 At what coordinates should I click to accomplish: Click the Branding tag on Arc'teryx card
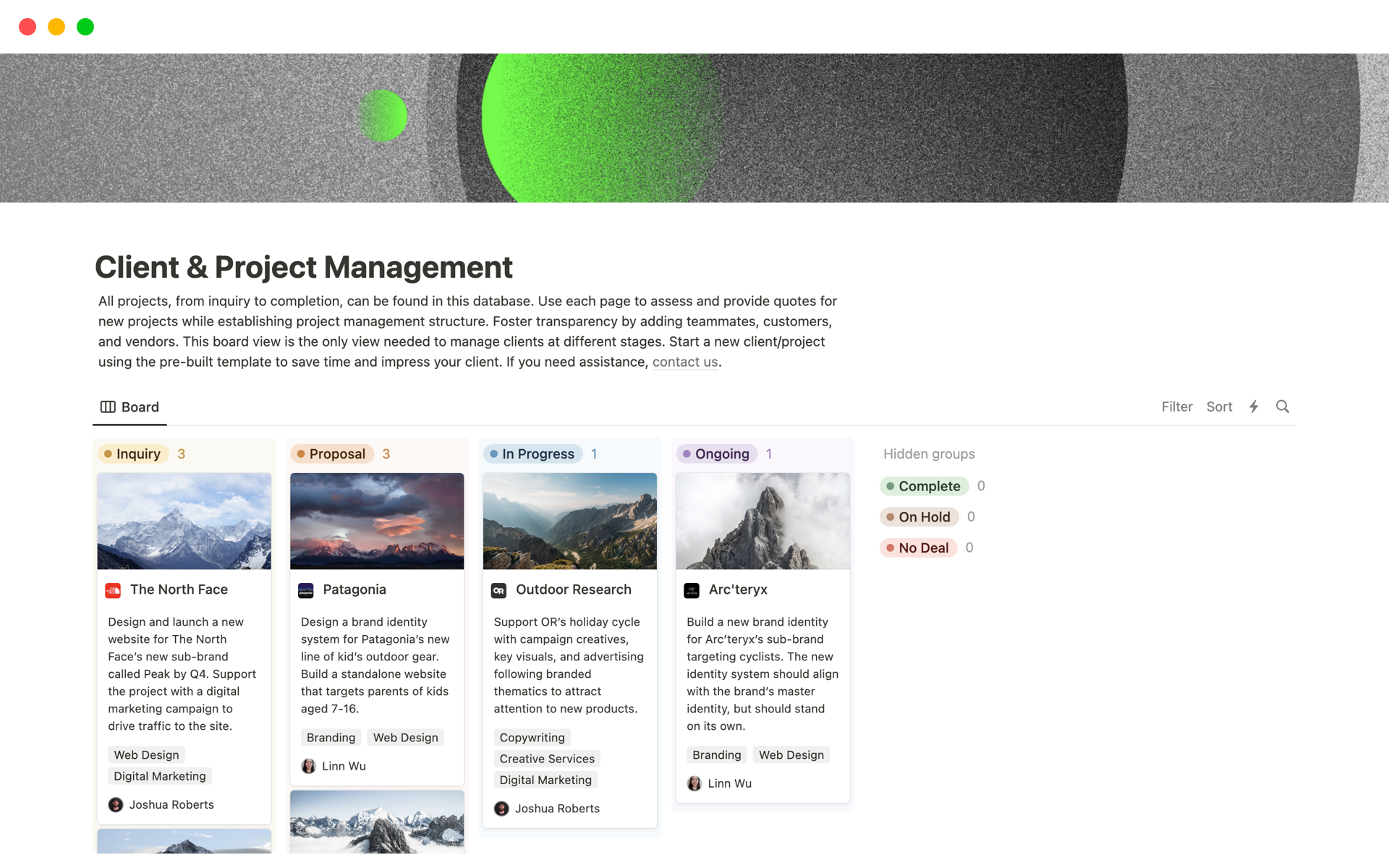pos(716,755)
